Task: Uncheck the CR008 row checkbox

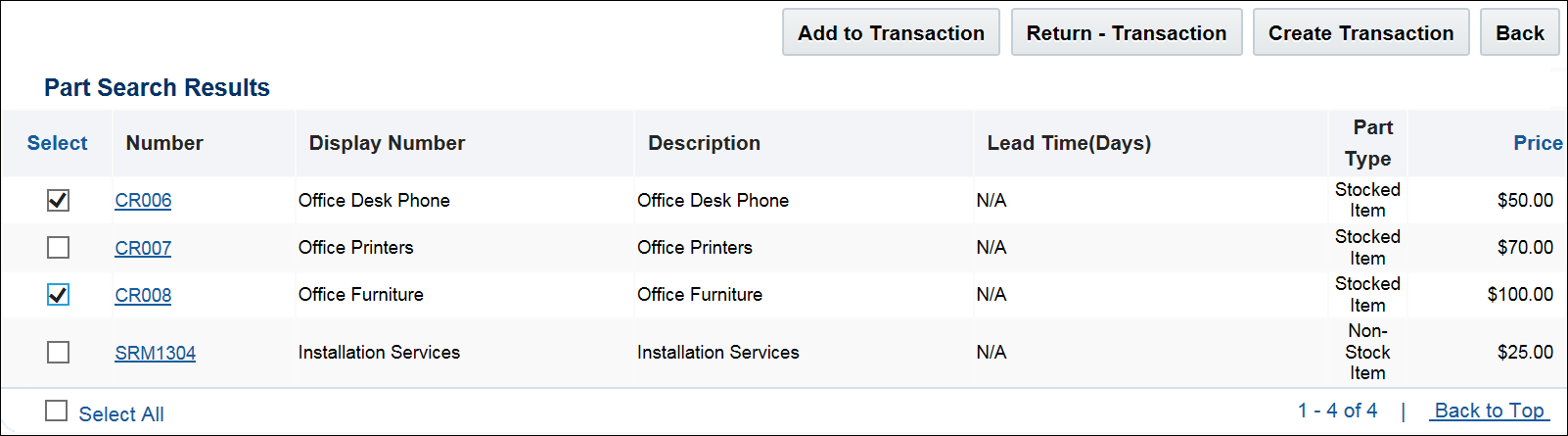Action: click(x=59, y=295)
